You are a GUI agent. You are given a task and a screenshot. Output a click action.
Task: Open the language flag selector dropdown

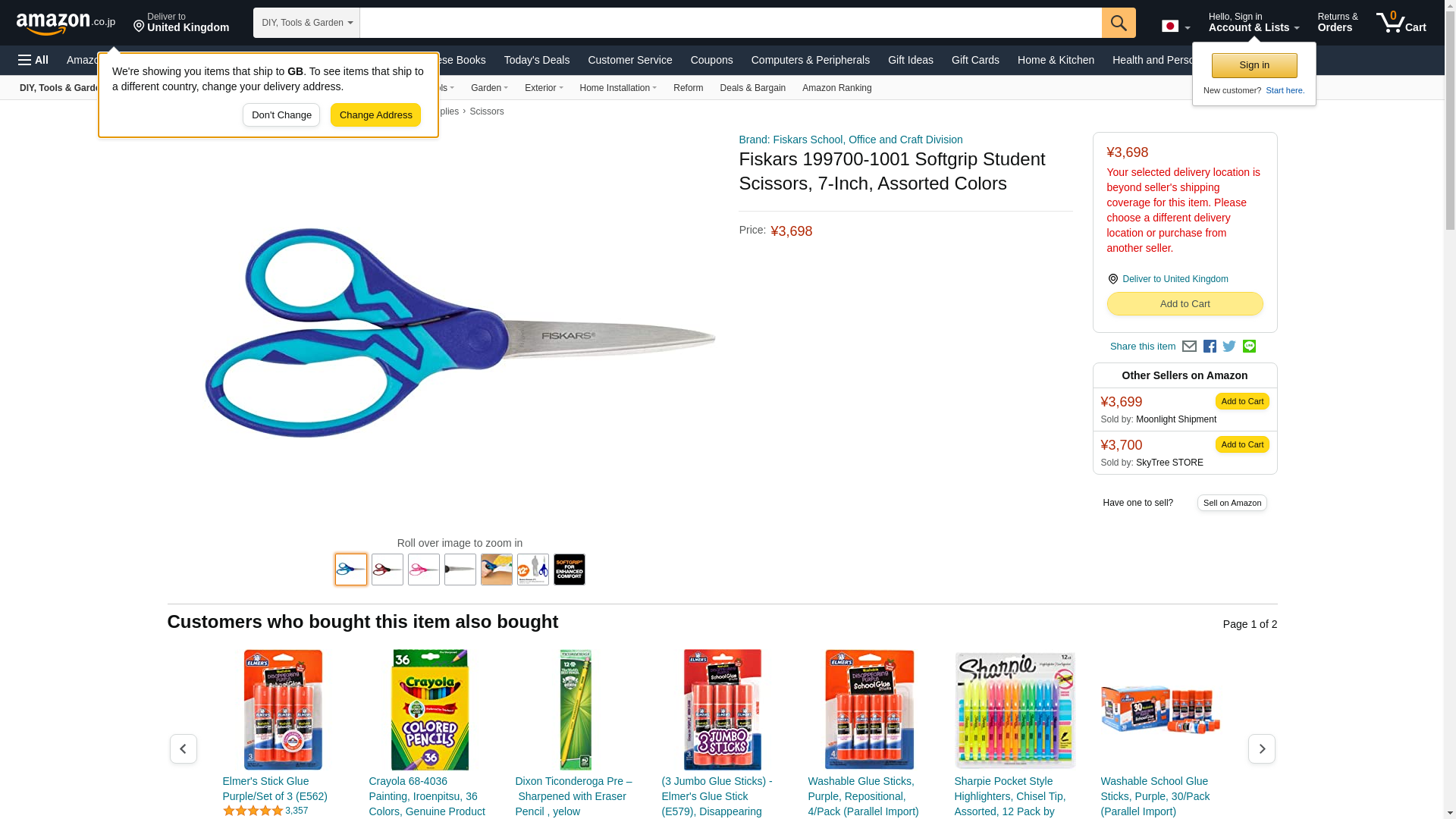pos(1175,26)
